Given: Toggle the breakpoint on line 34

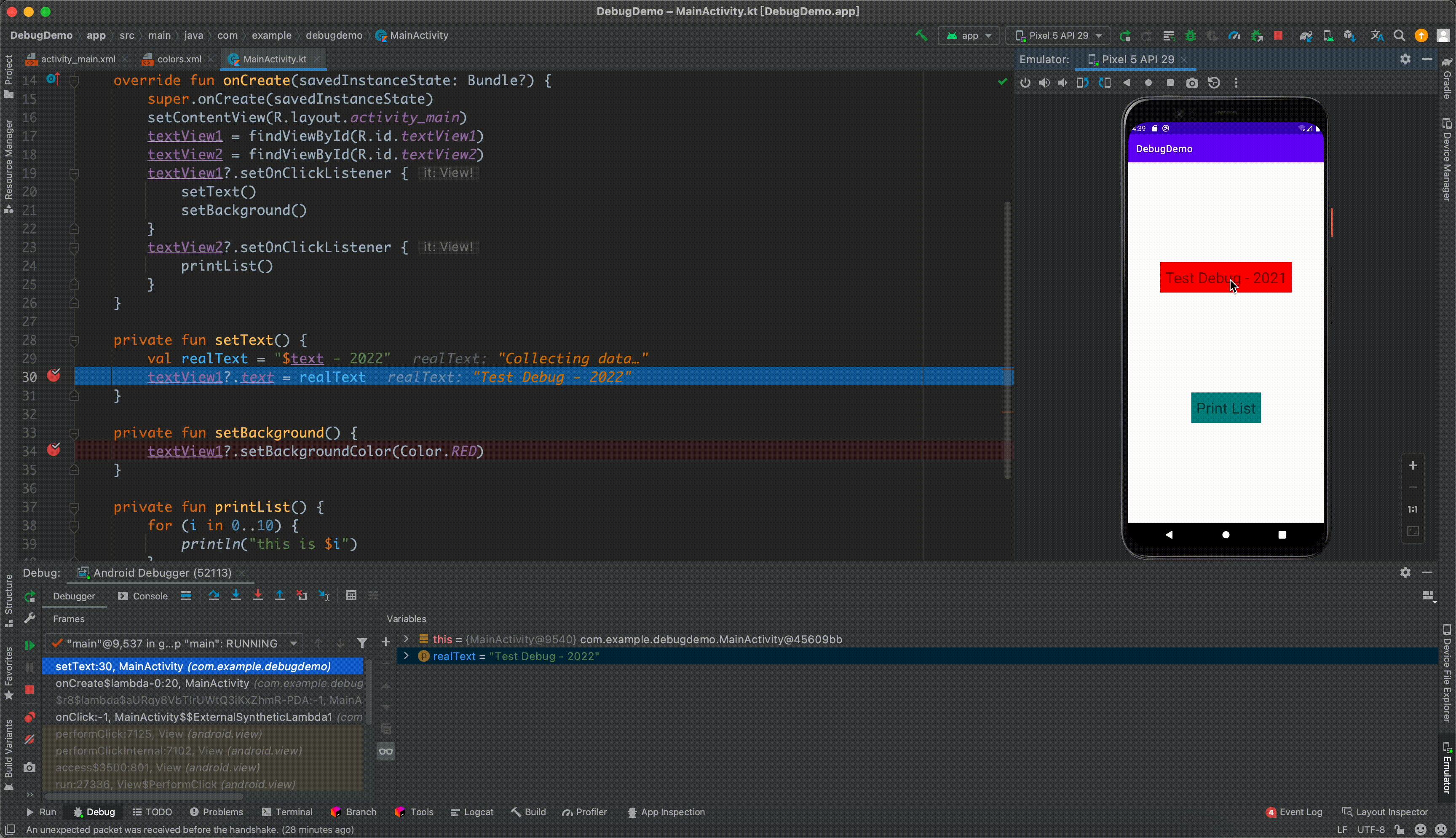Looking at the screenshot, I should coord(54,450).
